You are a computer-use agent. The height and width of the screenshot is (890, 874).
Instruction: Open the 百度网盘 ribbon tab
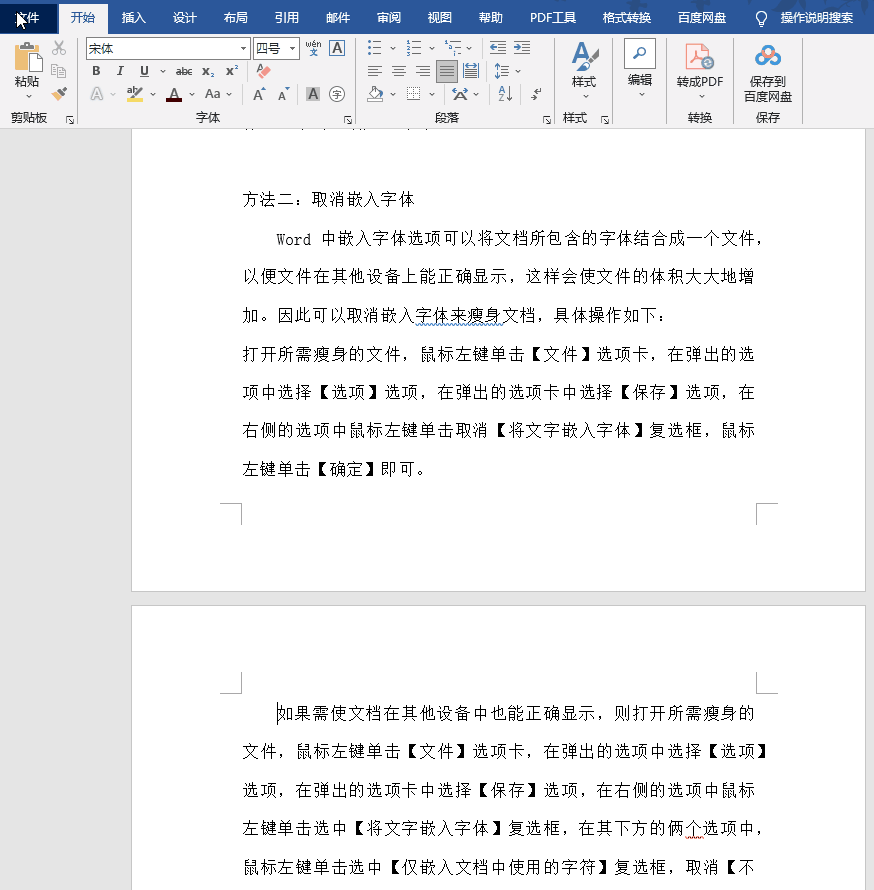(702, 18)
